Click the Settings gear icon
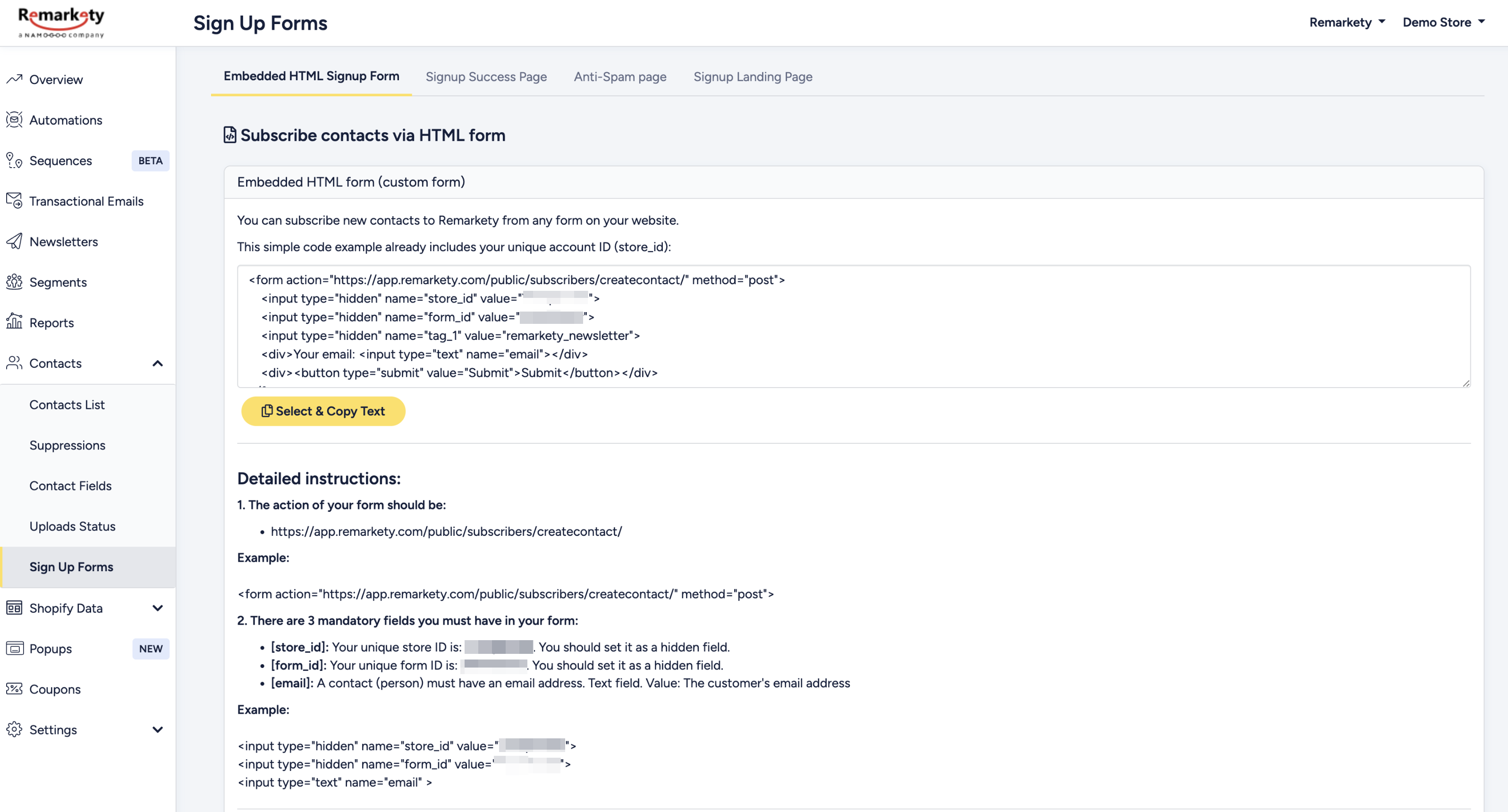This screenshot has width=1508, height=812. (x=14, y=729)
